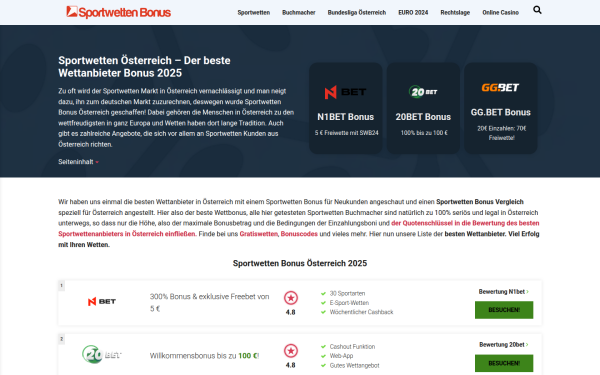
Task: Open the Buchmacher menu item
Action: pyautogui.click(x=299, y=13)
